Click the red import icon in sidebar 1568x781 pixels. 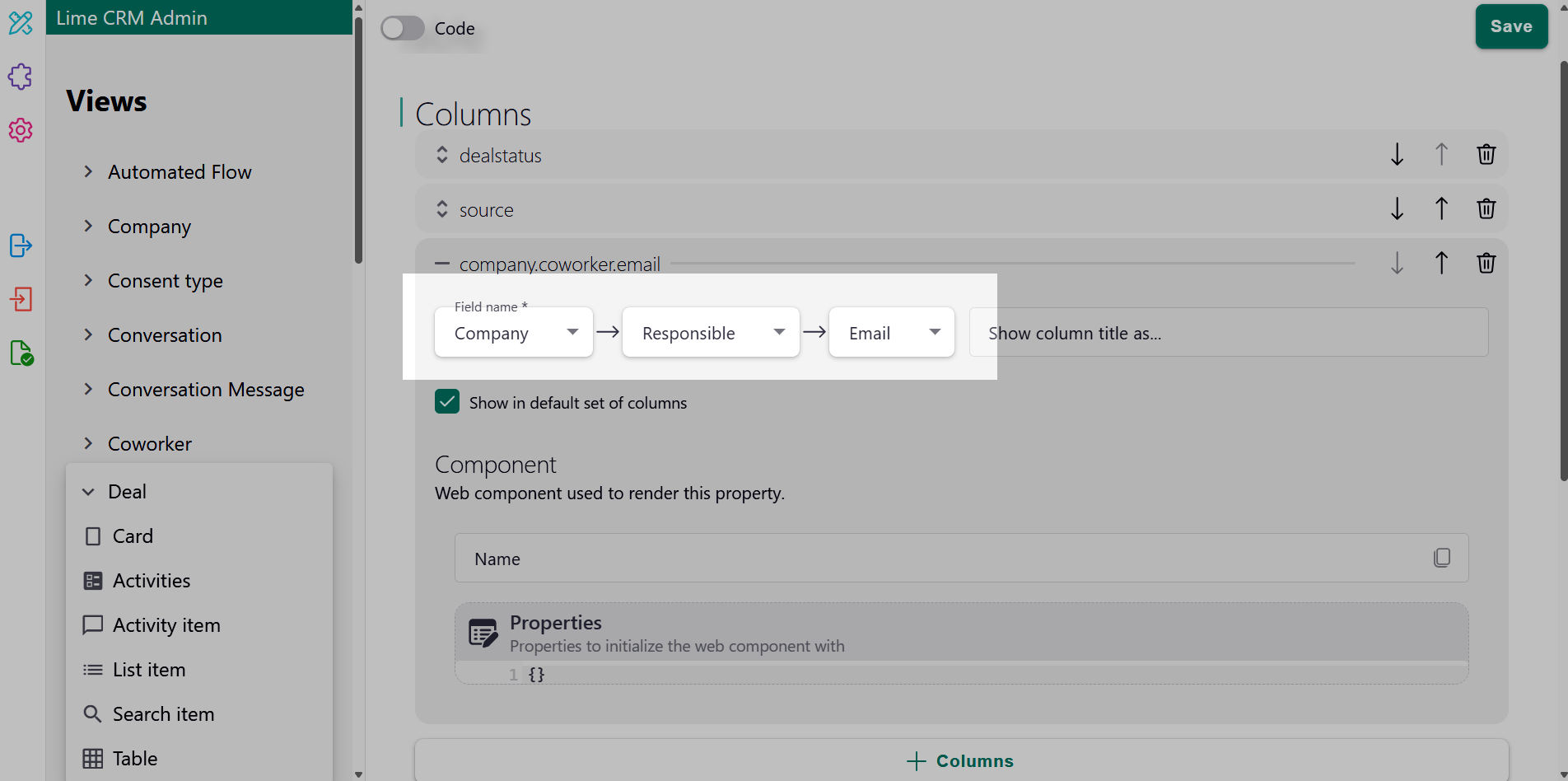[x=20, y=299]
